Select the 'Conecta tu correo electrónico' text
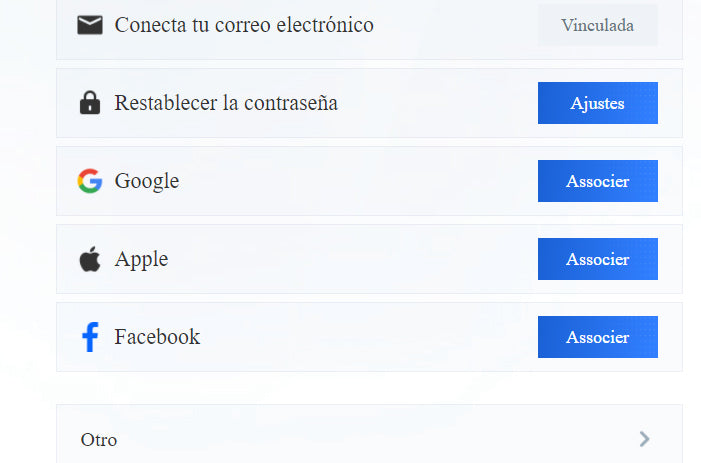Viewport: 701px width, 463px height. tap(244, 25)
